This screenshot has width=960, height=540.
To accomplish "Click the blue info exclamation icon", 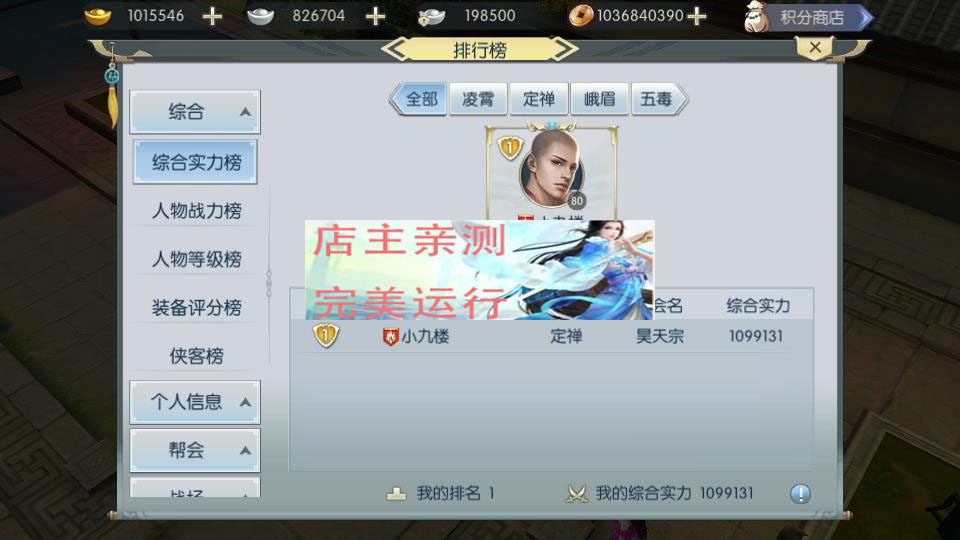I will click(800, 493).
